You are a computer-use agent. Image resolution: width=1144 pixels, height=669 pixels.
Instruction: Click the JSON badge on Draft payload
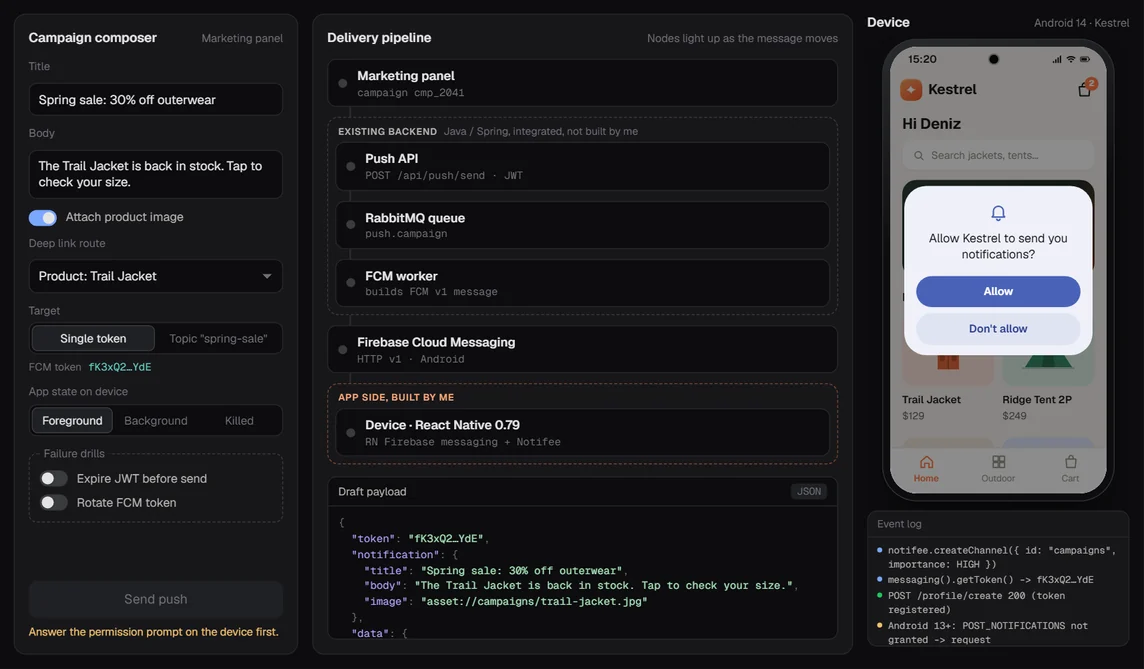[809, 492]
